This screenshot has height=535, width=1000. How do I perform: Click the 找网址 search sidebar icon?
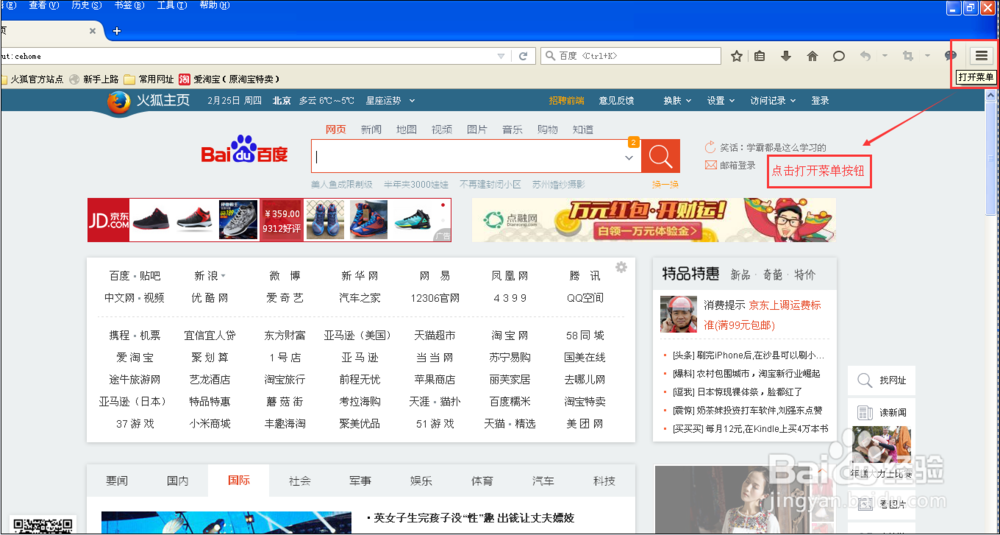(x=864, y=381)
